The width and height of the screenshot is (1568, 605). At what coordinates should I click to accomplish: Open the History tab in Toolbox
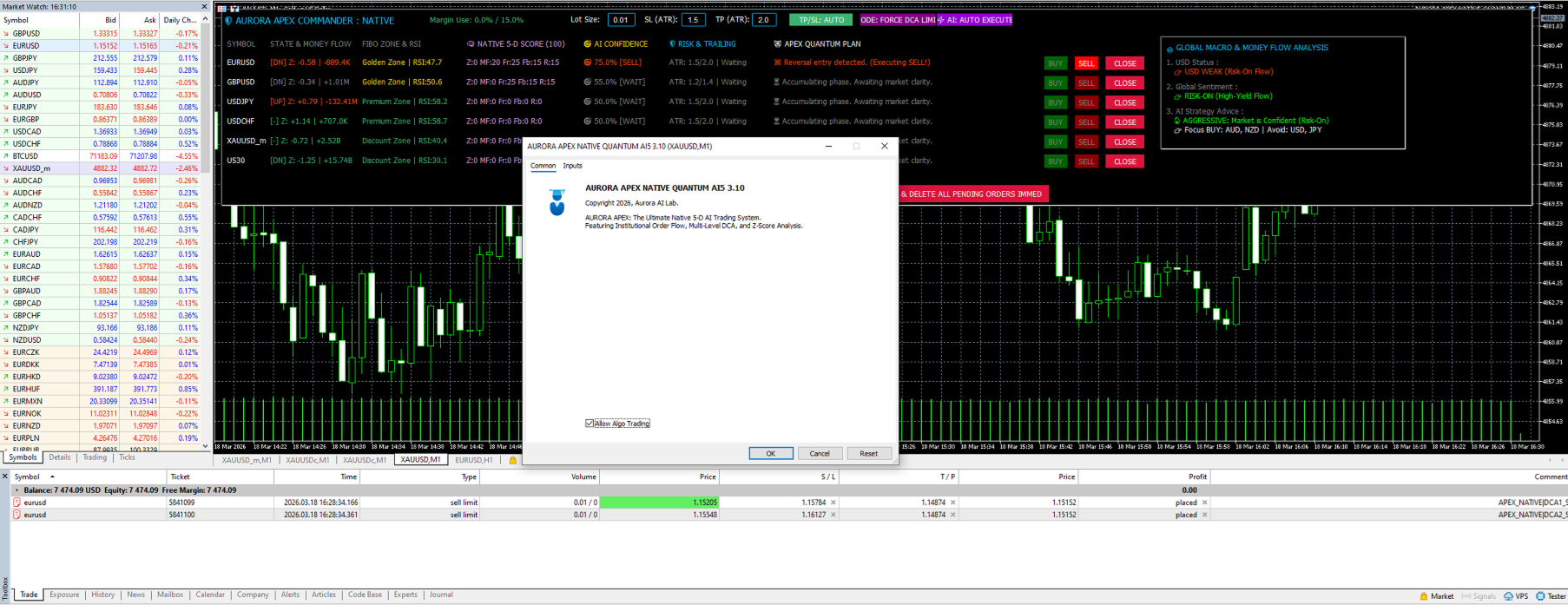102,595
